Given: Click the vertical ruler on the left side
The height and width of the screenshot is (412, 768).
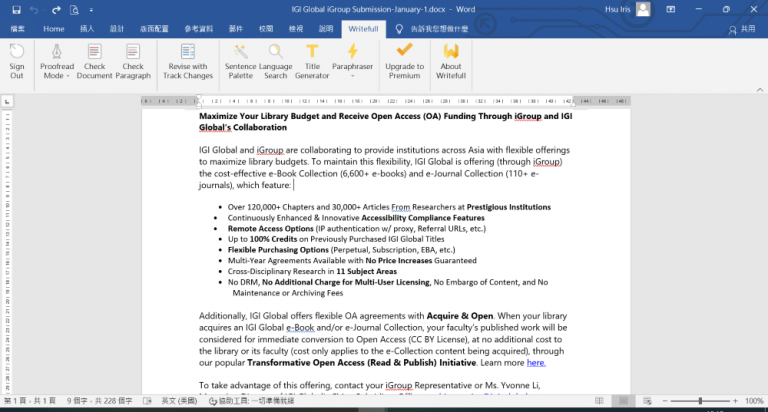Looking at the screenshot, I should 7,251.
